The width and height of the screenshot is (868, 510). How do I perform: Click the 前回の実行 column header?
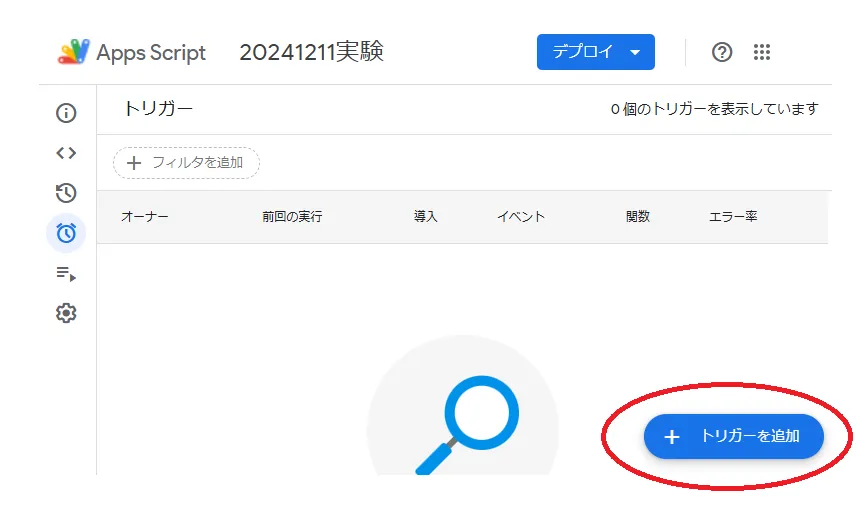click(x=292, y=217)
